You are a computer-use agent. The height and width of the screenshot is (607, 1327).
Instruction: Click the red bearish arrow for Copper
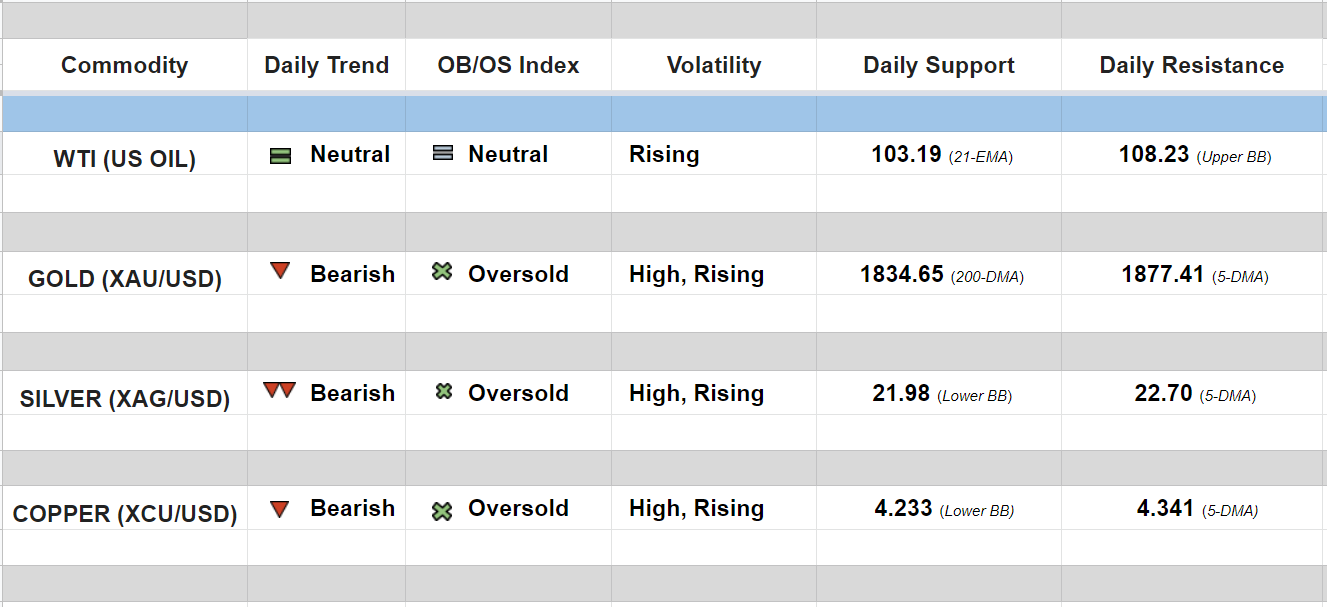280,509
